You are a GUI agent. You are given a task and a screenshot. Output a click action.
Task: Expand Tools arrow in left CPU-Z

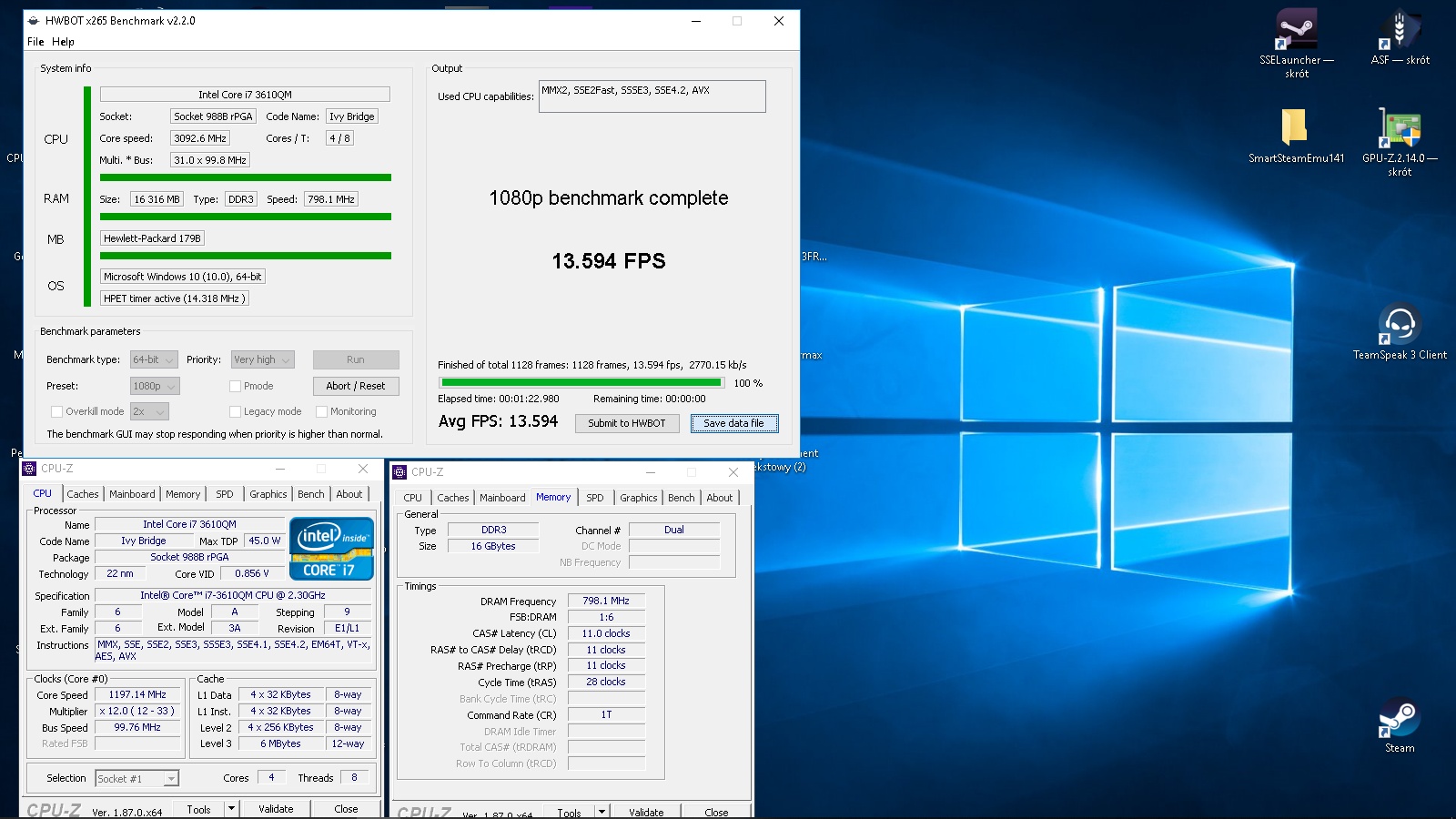coord(231,808)
